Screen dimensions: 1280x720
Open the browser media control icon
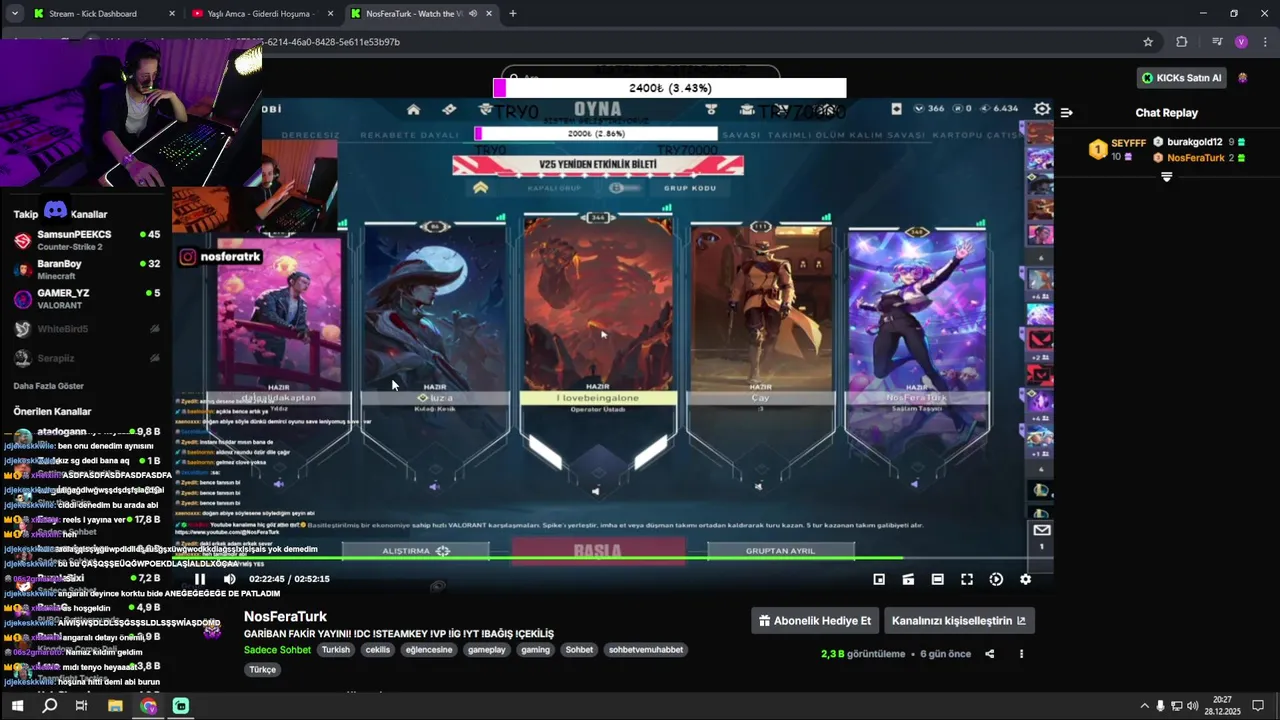[1216, 42]
